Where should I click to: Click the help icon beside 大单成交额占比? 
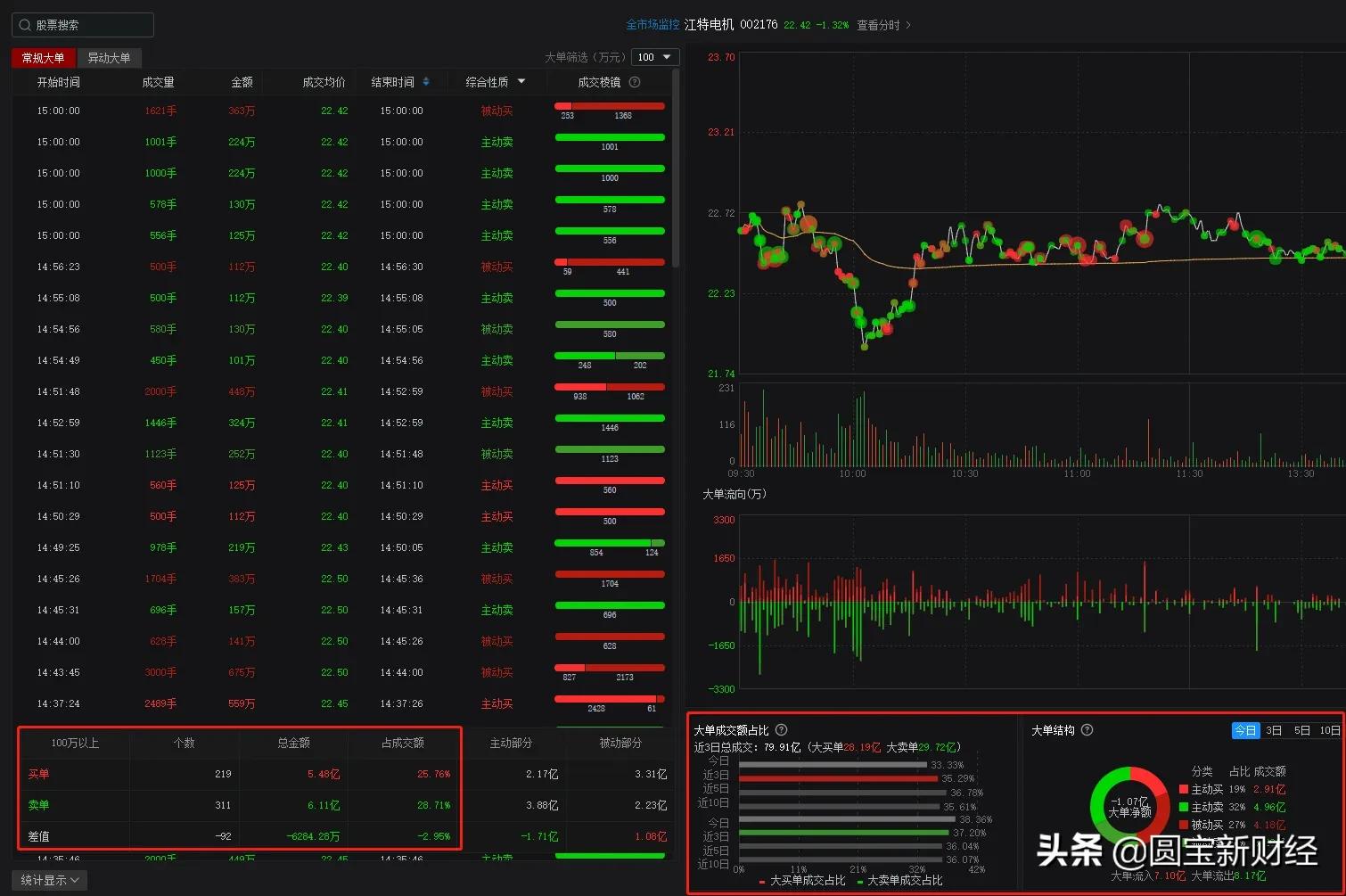(782, 730)
